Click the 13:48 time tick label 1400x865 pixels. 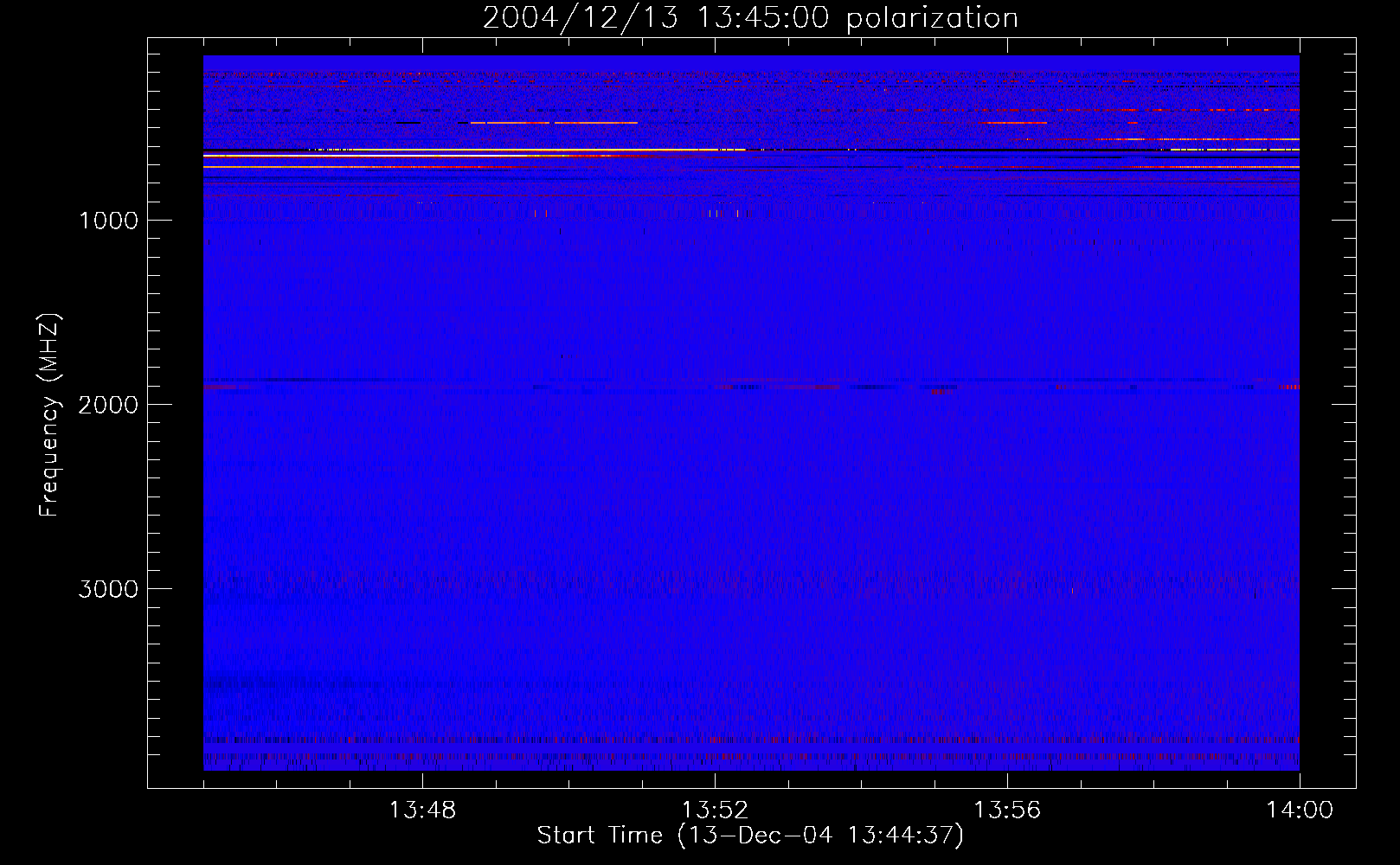[422, 811]
